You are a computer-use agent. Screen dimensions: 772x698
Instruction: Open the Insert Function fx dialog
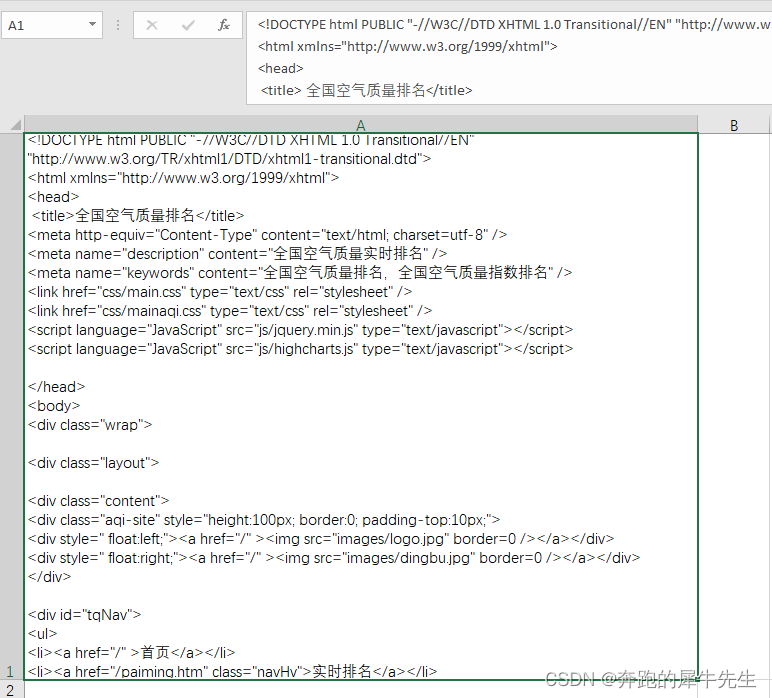pos(224,25)
